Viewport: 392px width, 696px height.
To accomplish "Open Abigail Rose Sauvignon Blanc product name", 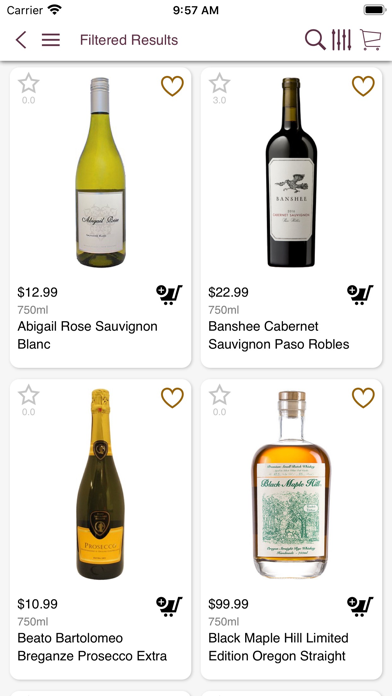I will [87, 335].
